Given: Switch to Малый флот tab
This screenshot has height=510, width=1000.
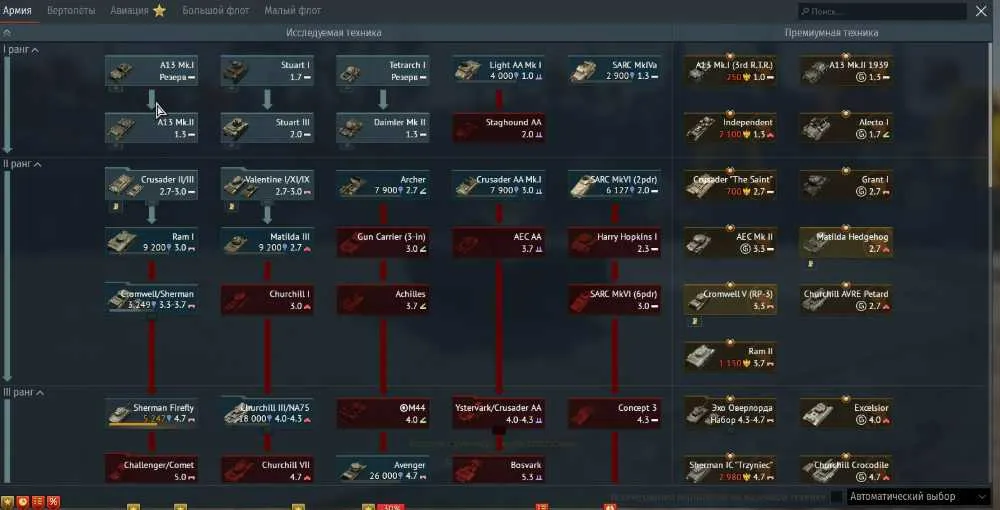Looking at the screenshot, I should pyautogui.click(x=293, y=11).
